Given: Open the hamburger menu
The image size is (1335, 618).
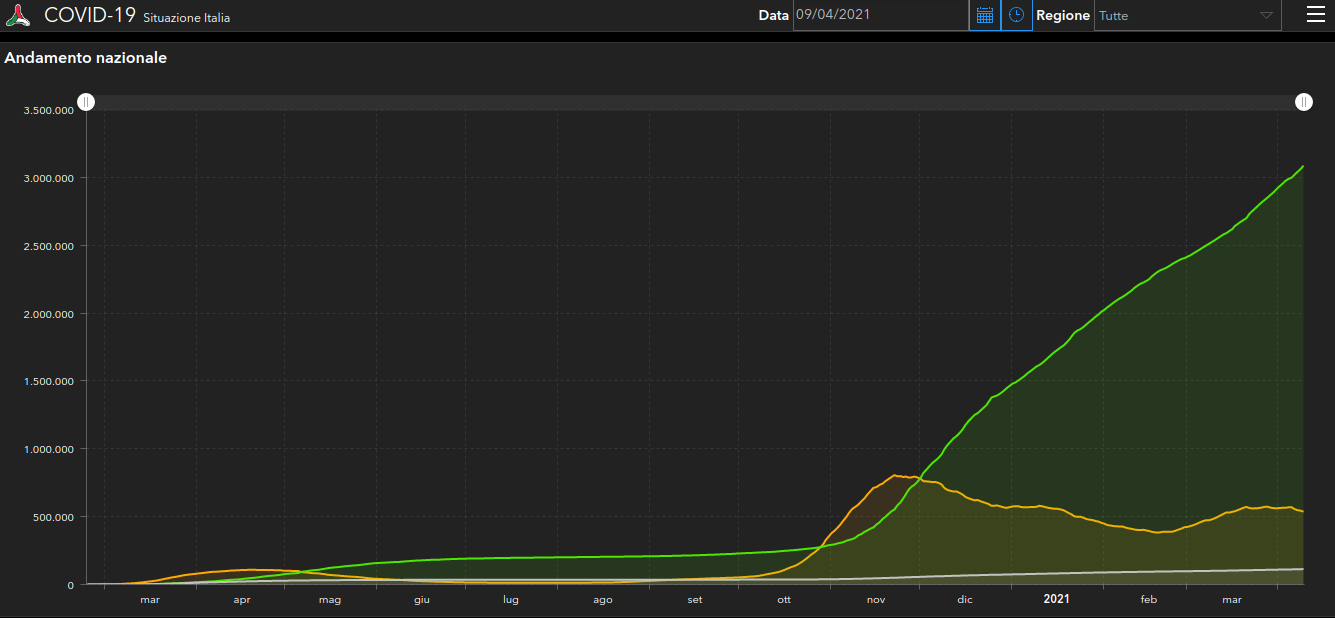Looking at the screenshot, I should (x=1315, y=14).
